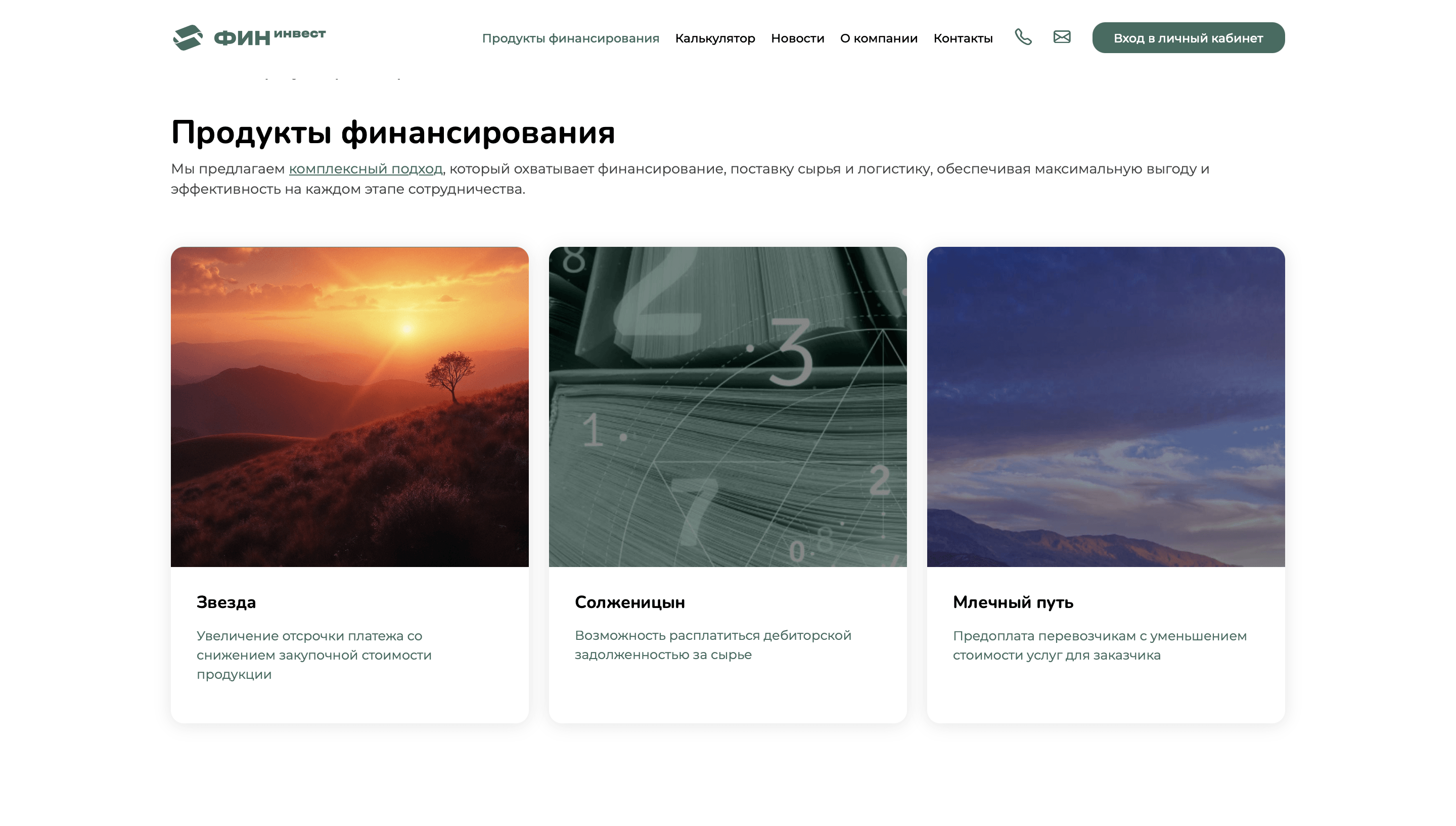Follow the комплексный подход link

pos(366,169)
